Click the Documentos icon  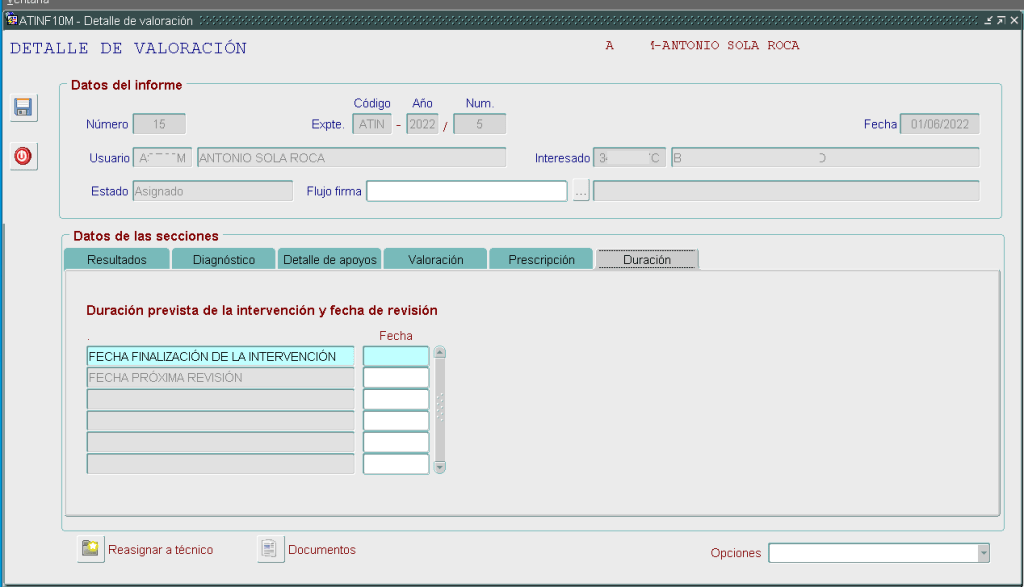coord(270,549)
